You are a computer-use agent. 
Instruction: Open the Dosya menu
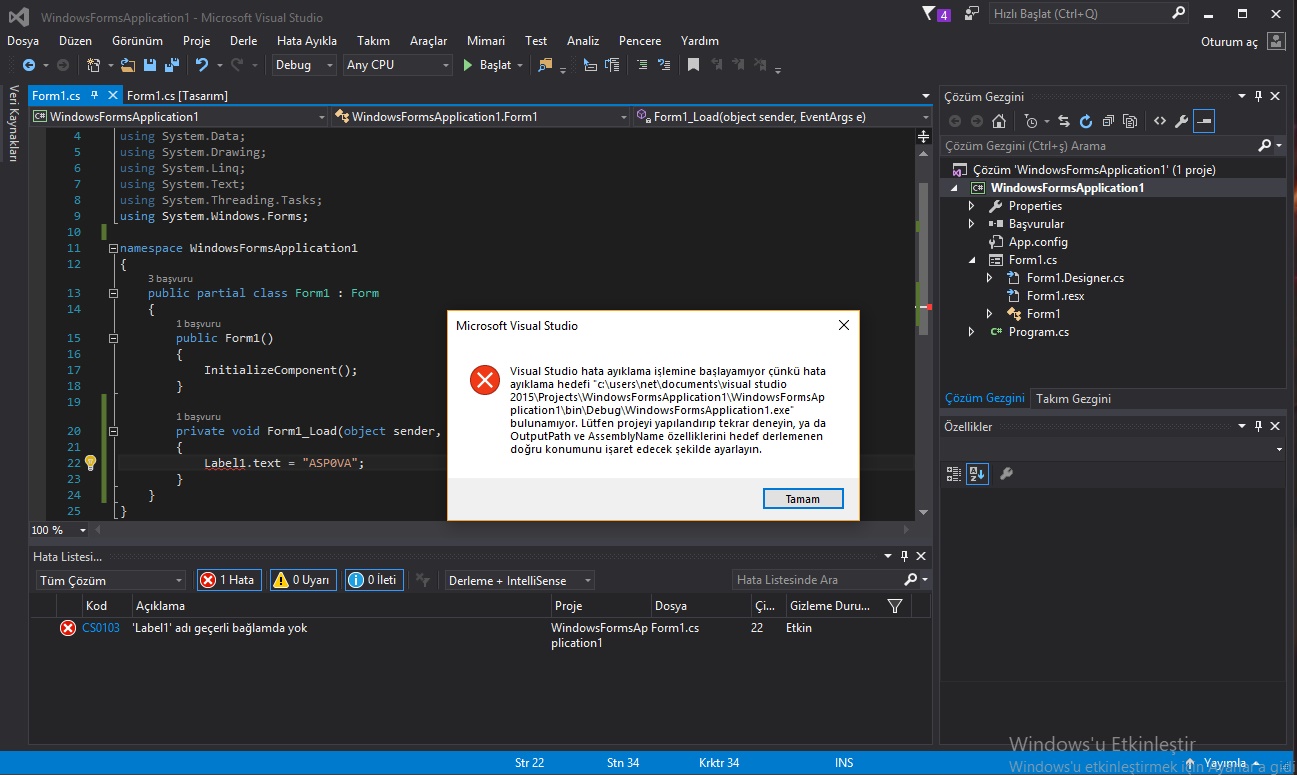23,41
